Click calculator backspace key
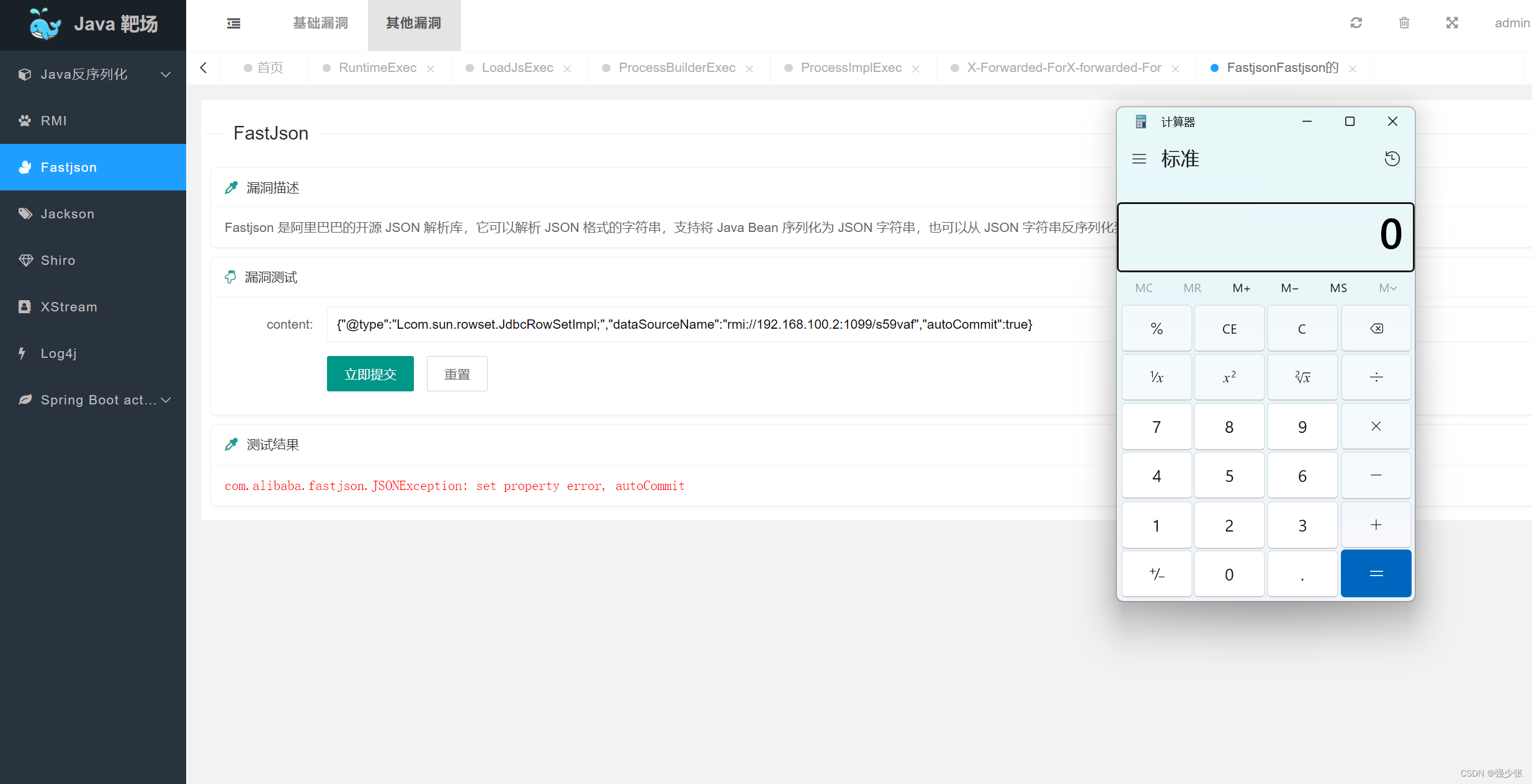This screenshot has width=1532, height=784. 1376,328
